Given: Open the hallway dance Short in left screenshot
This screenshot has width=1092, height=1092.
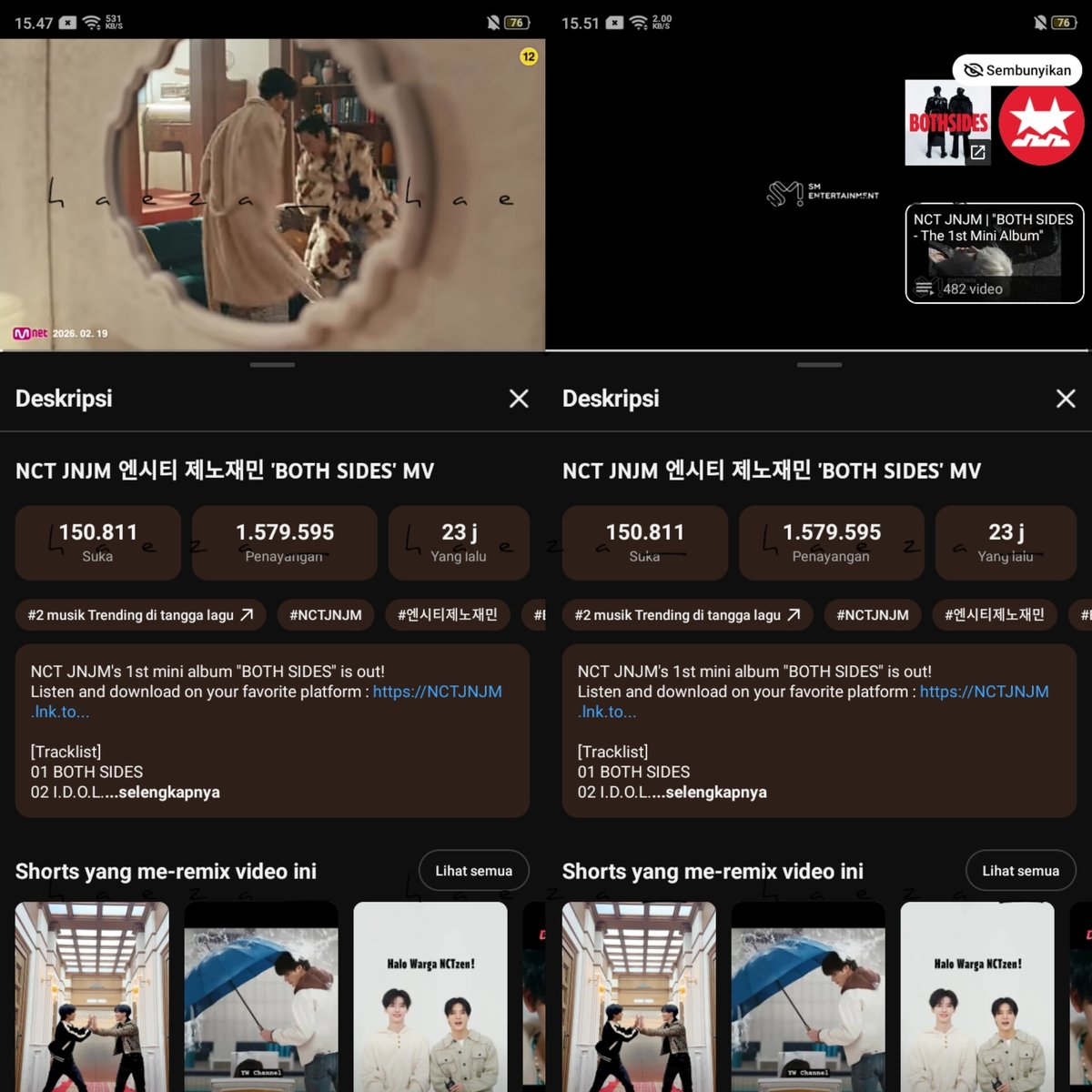Looking at the screenshot, I should coord(92,996).
